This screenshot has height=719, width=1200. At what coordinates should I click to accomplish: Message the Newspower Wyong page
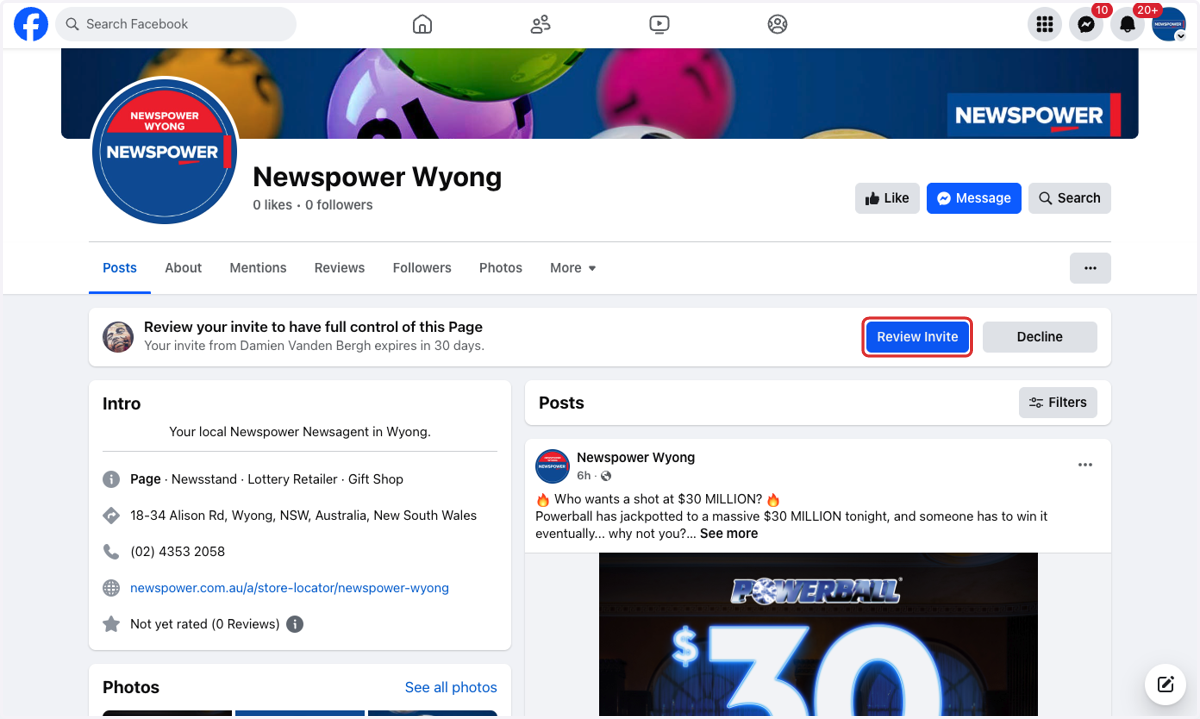click(x=974, y=198)
